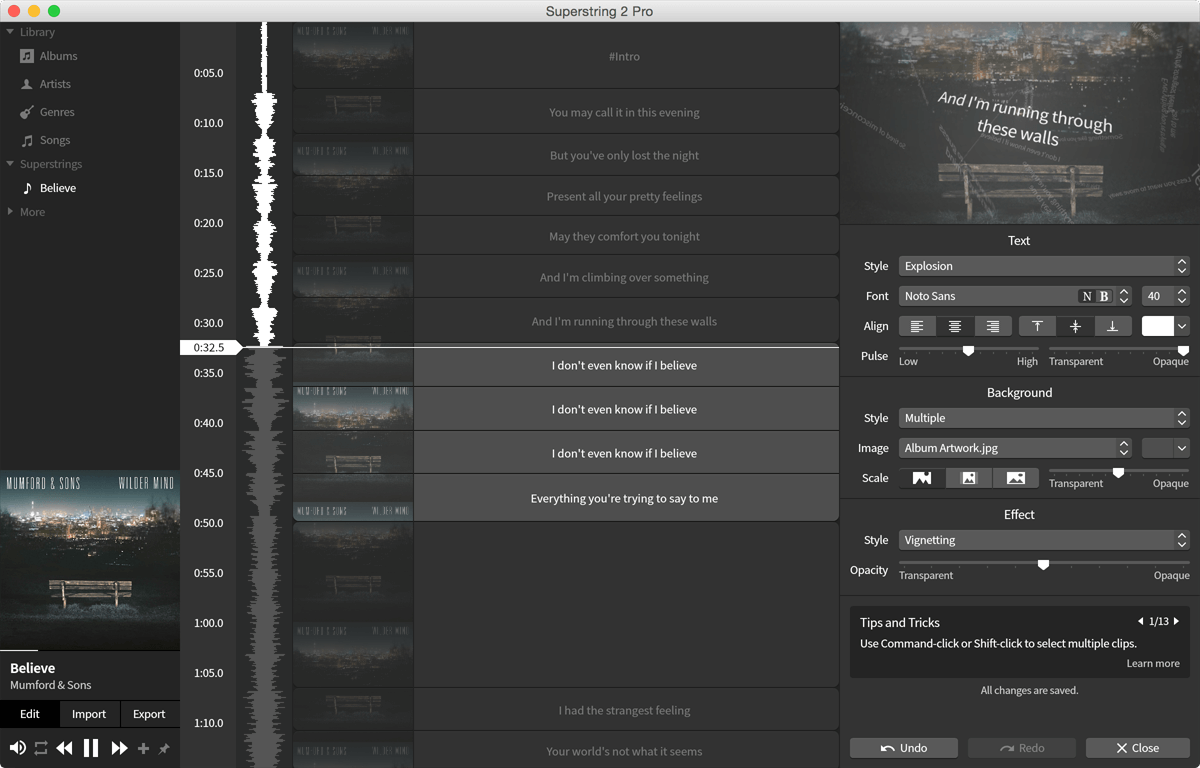This screenshot has height=768, width=1200.
Task: Switch to the Export tab
Action: (149, 714)
